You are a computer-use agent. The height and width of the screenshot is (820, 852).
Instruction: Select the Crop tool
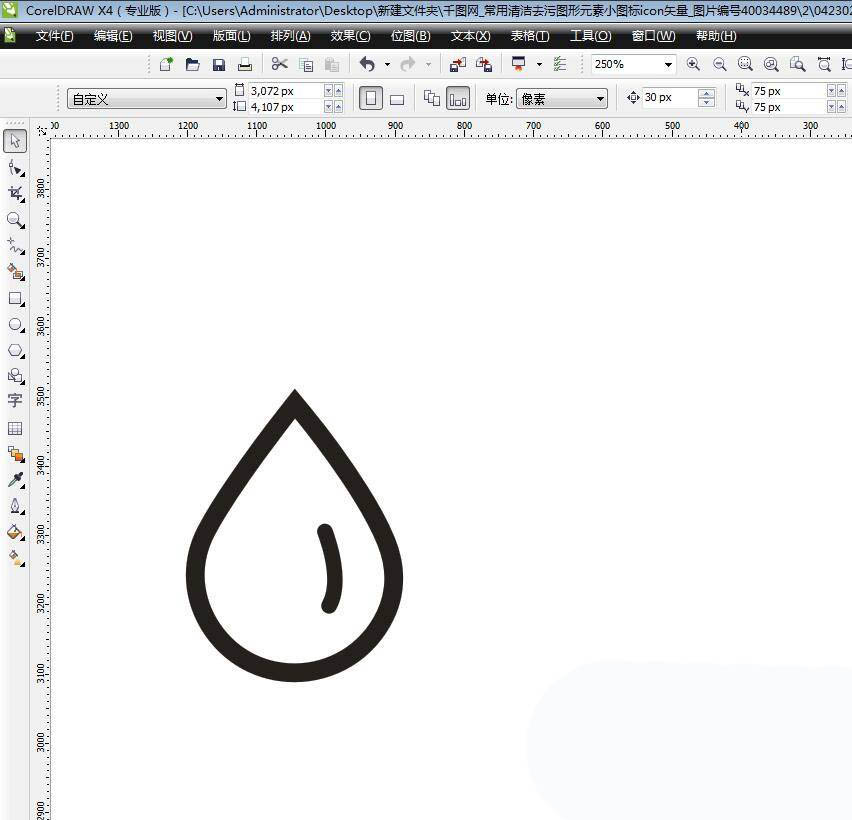click(x=15, y=193)
